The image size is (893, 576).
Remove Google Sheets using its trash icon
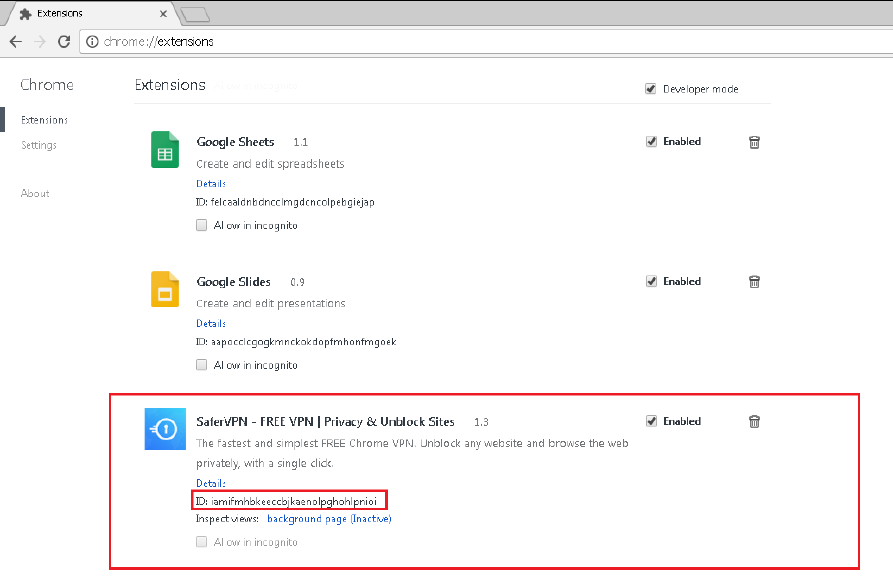754,142
